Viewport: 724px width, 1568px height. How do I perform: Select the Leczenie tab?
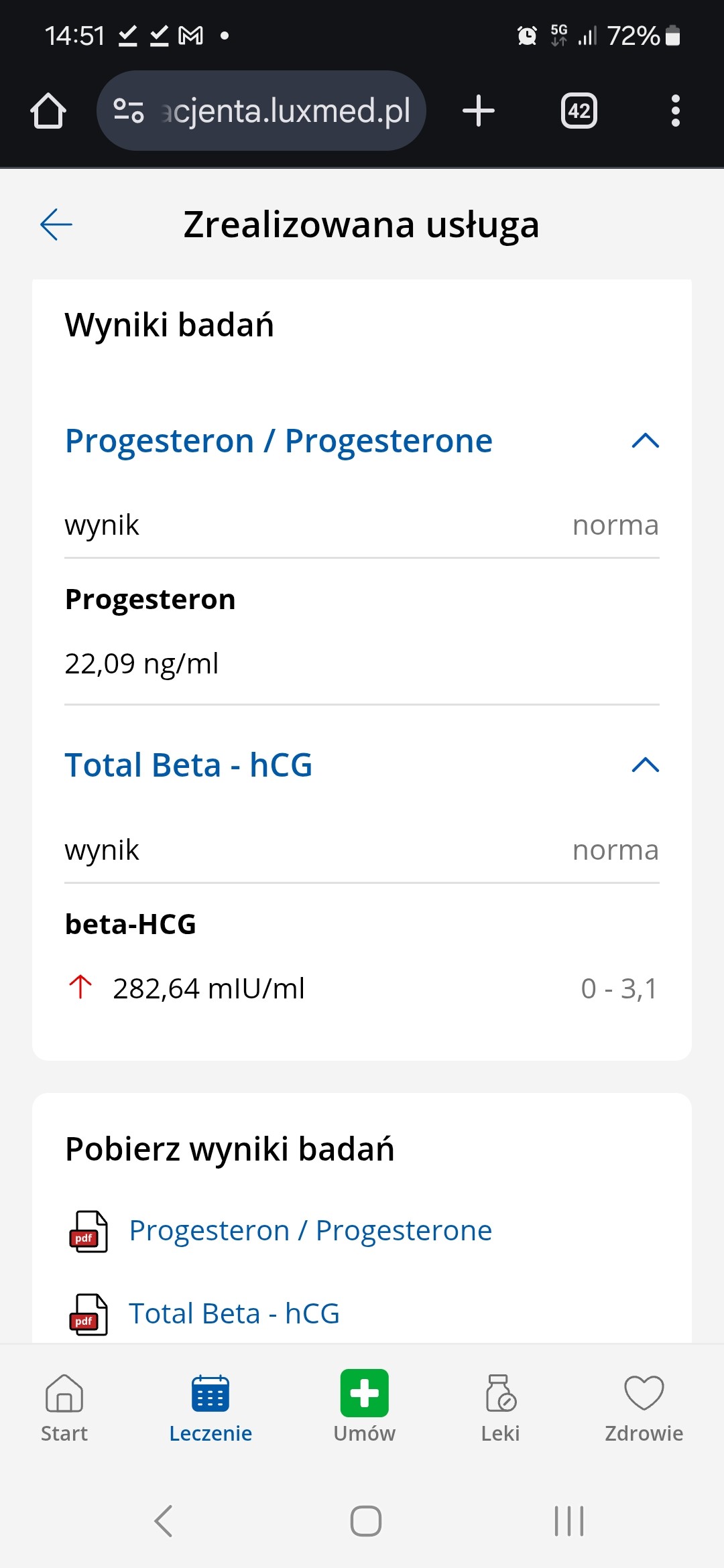pyautogui.click(x=210, y=1406)
